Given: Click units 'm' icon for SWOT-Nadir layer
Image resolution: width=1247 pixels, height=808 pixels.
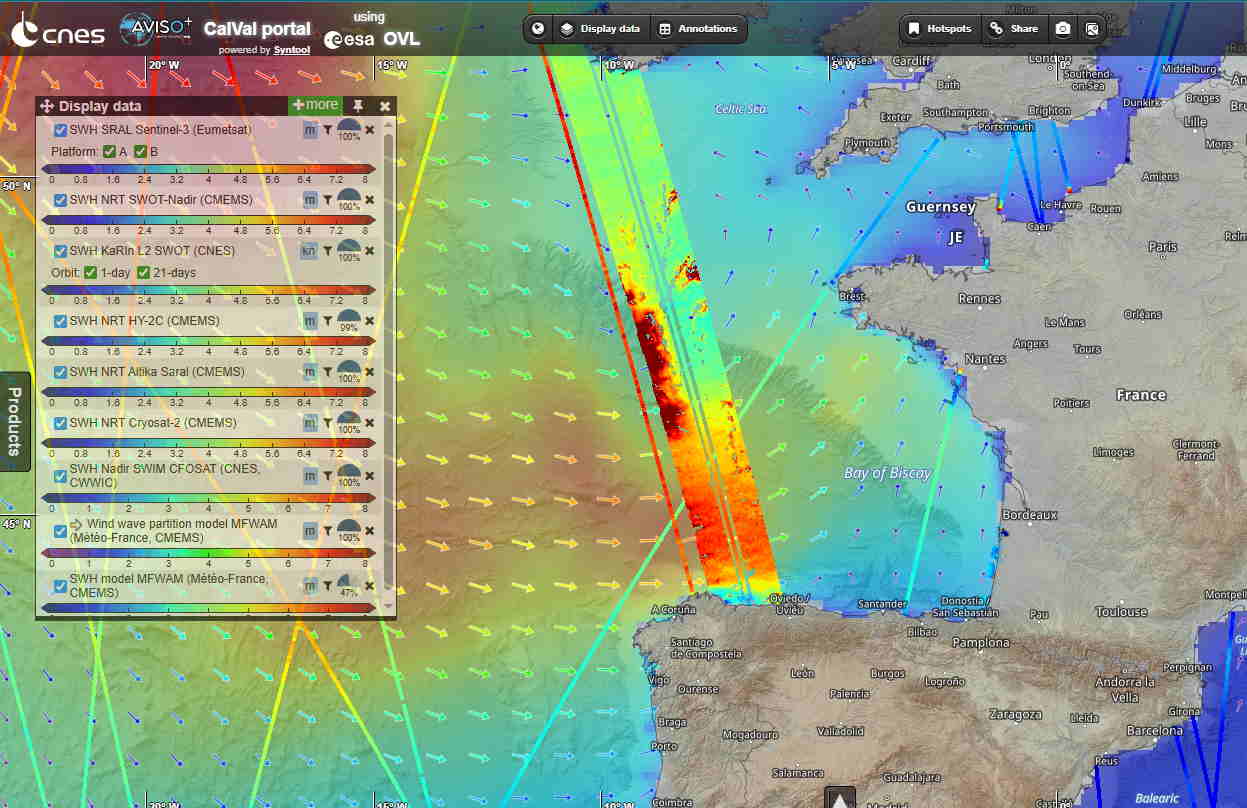Looking at the screenshot, I should tap(310, 200).
